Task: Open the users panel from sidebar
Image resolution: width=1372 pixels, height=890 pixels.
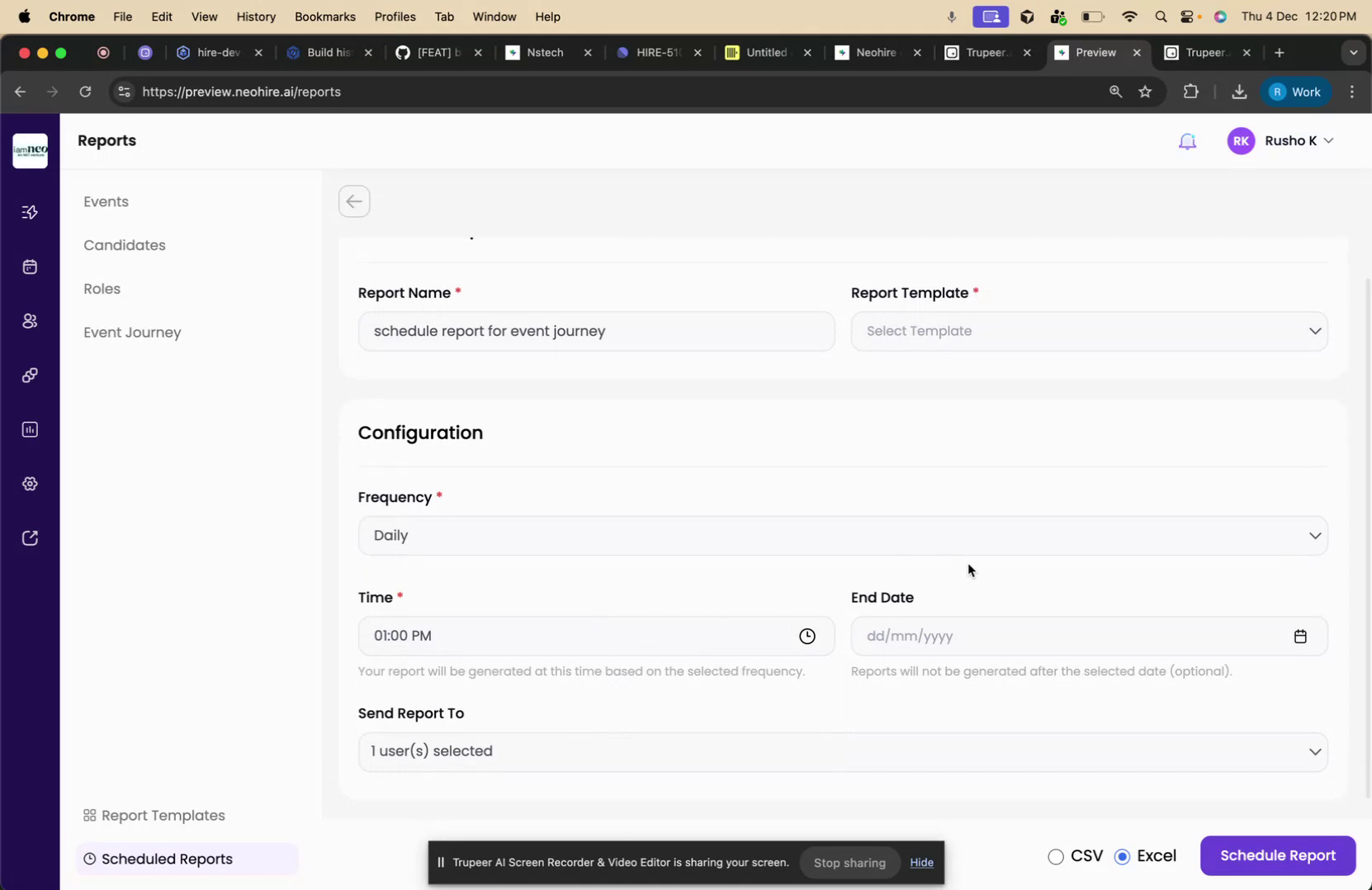Action: [30, 320]
